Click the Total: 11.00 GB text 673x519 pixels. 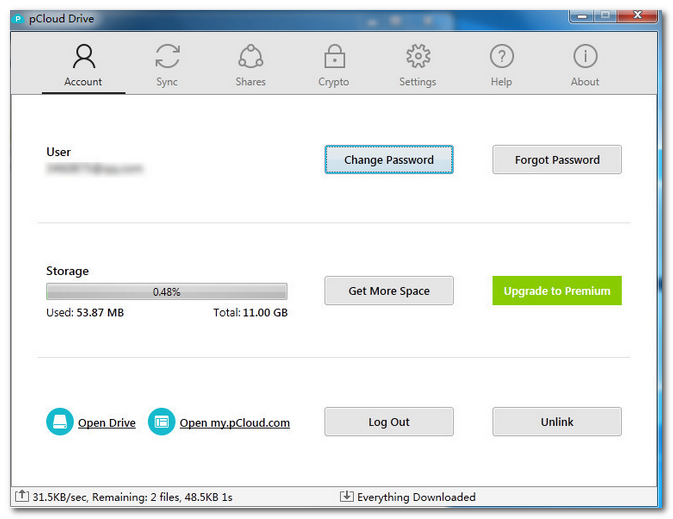coord(251,313)
